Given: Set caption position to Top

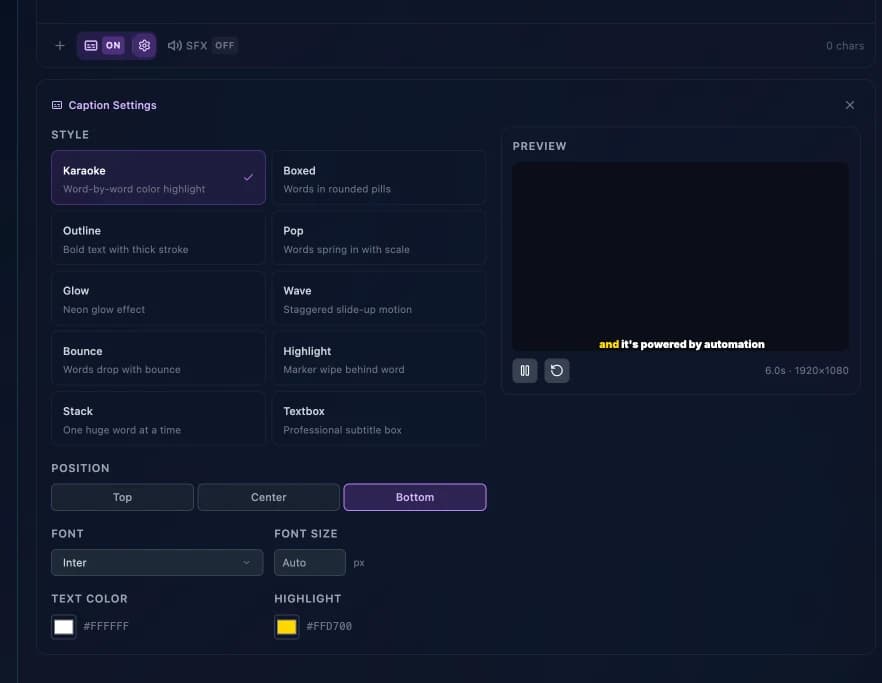Looking at the screenshot, I should click(x=122, y=497).
